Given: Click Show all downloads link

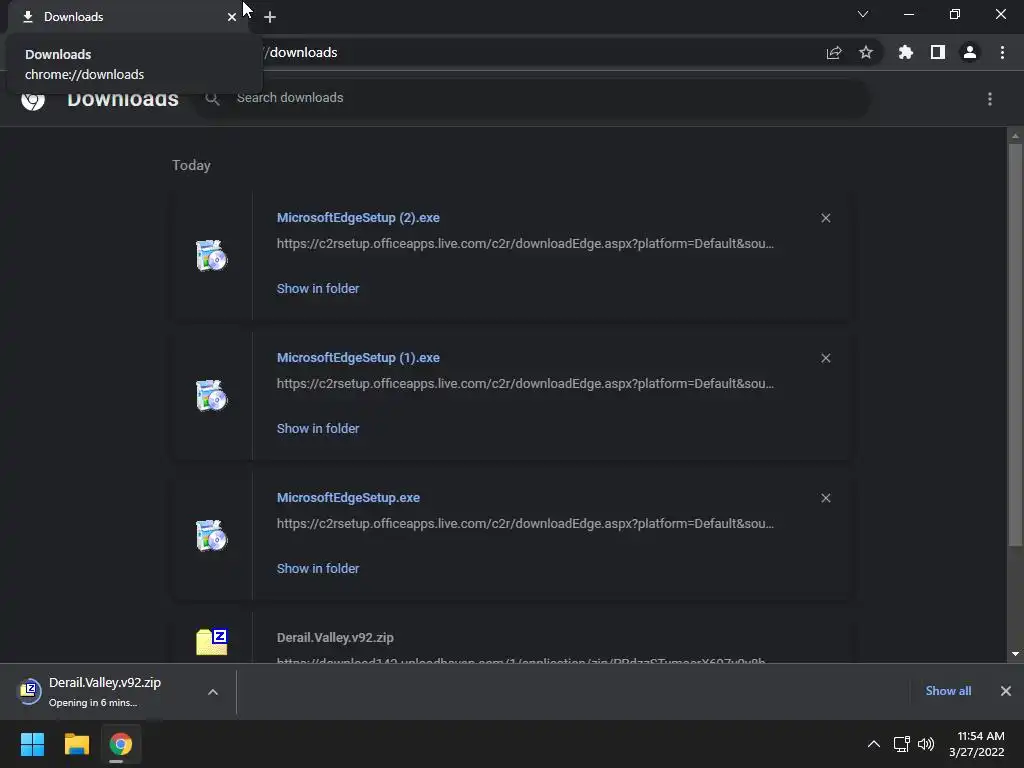Looking at the screenshot, I should coord(948,691).
